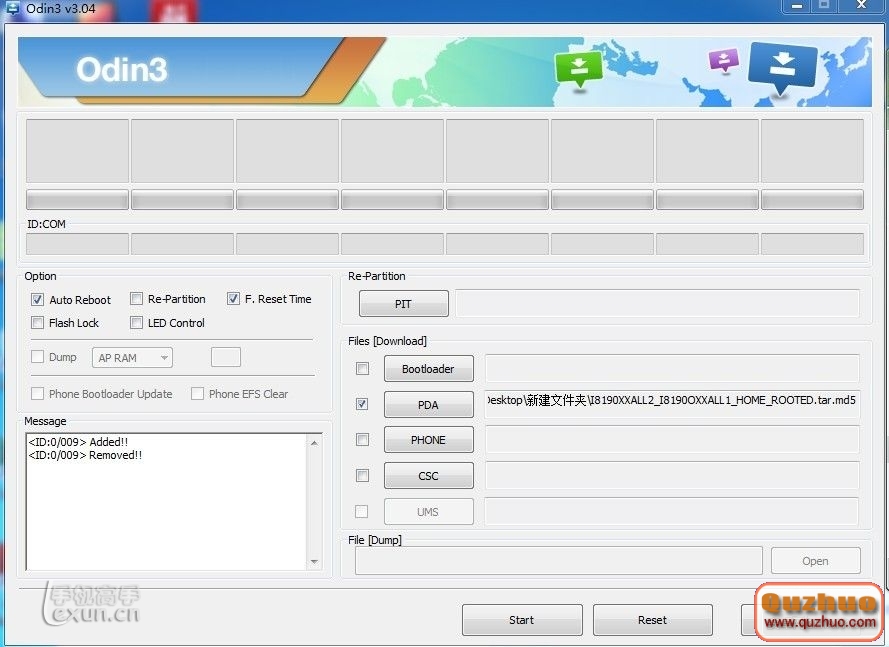Click the PHONE file button
The image size is (889, 647).
[x=429, y=440]
